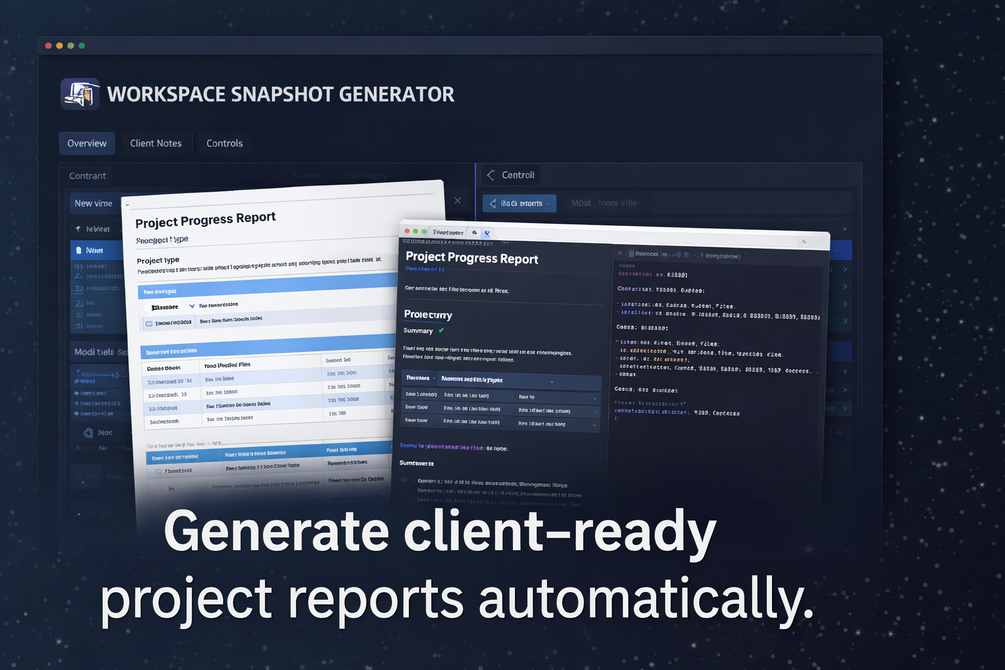1005x670 pixels.
Task: Open first row dropdown in dark report table
Action: tap(595, 398)
